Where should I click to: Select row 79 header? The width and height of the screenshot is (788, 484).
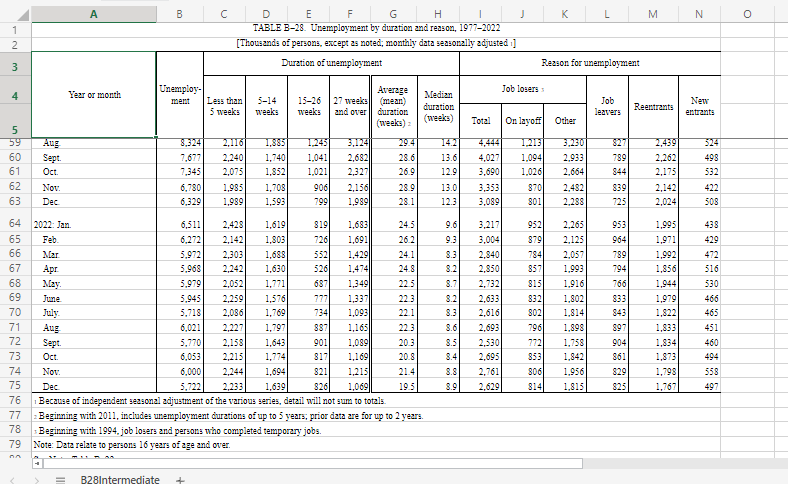click(15, 444)
